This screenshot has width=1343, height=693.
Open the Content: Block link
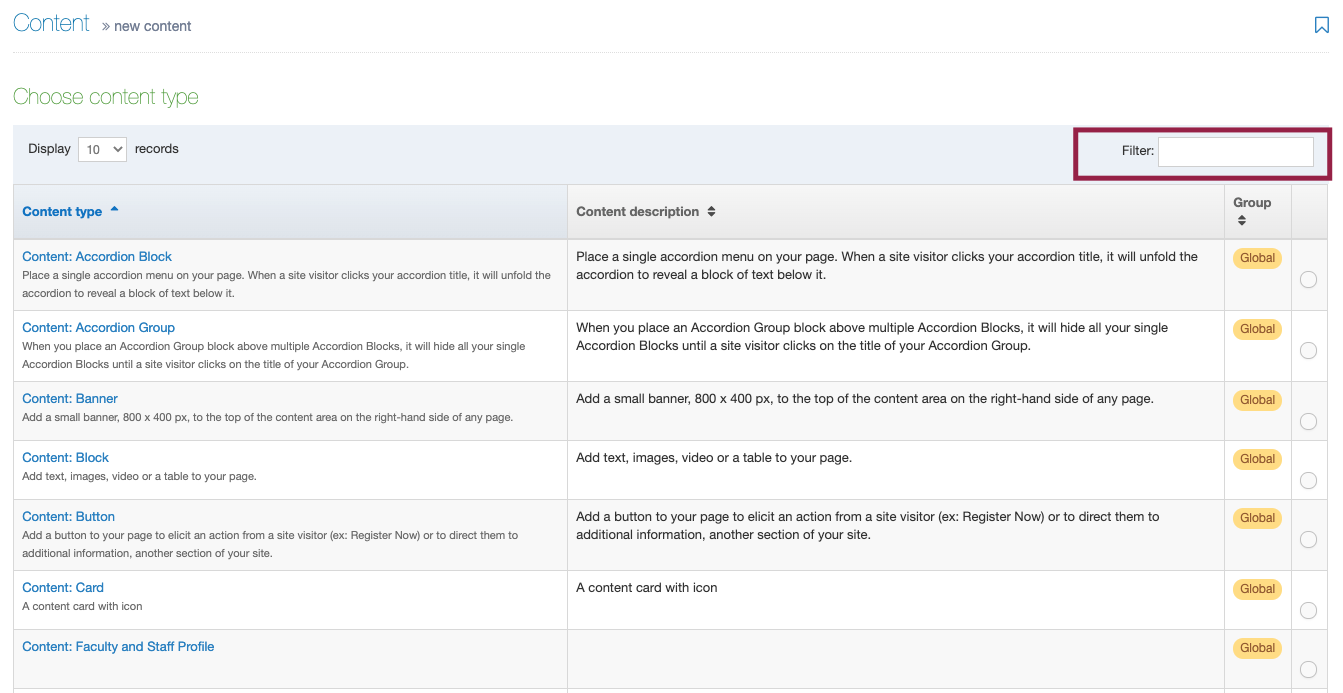click(x=65, y=457)
